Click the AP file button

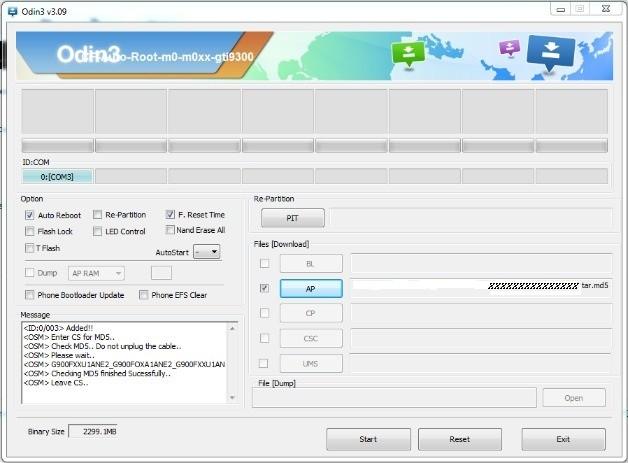click(311, 288)
